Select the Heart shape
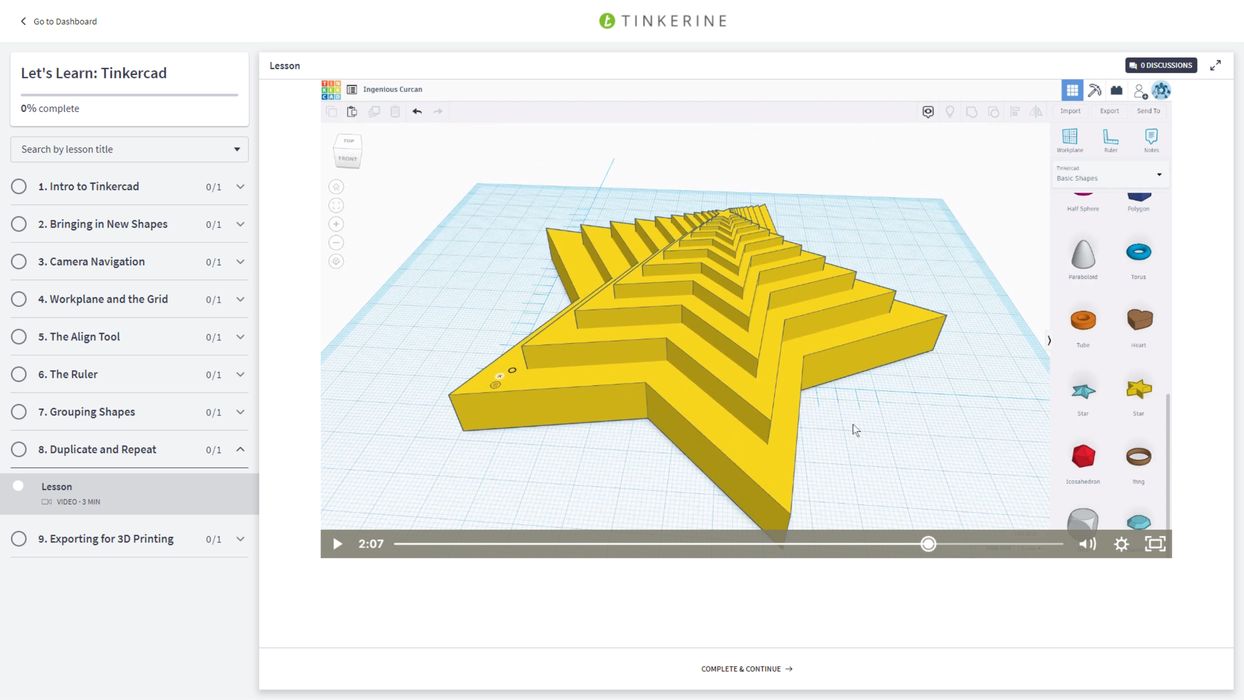The image size is (1244, 700). [1138, 318]
